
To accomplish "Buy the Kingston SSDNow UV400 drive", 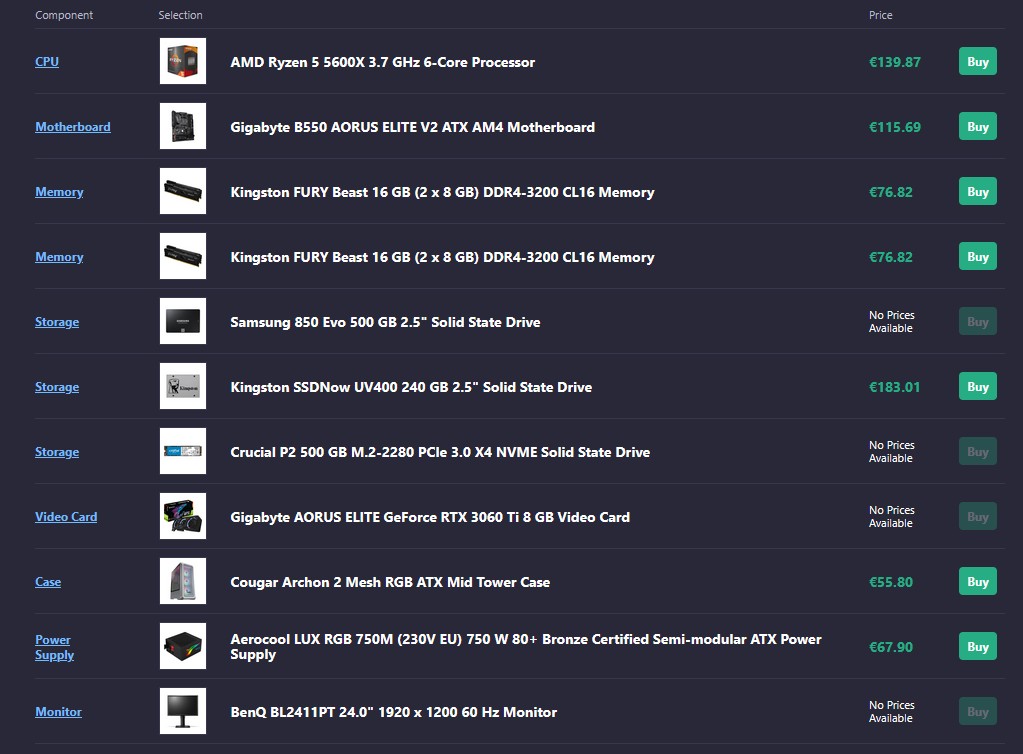I will point(977,387).
